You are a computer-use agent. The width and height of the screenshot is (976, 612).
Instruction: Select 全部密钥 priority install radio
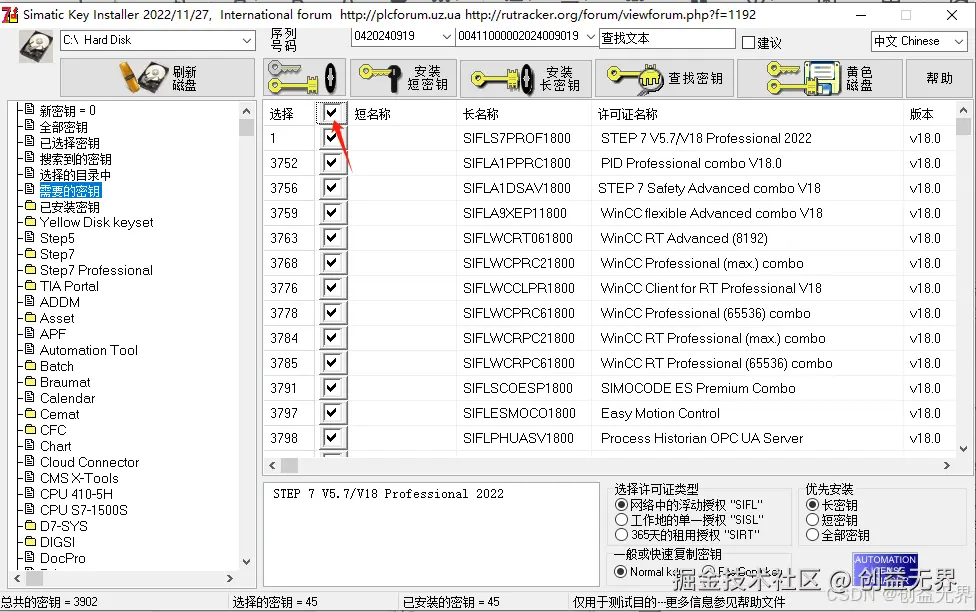coord(812,534)
